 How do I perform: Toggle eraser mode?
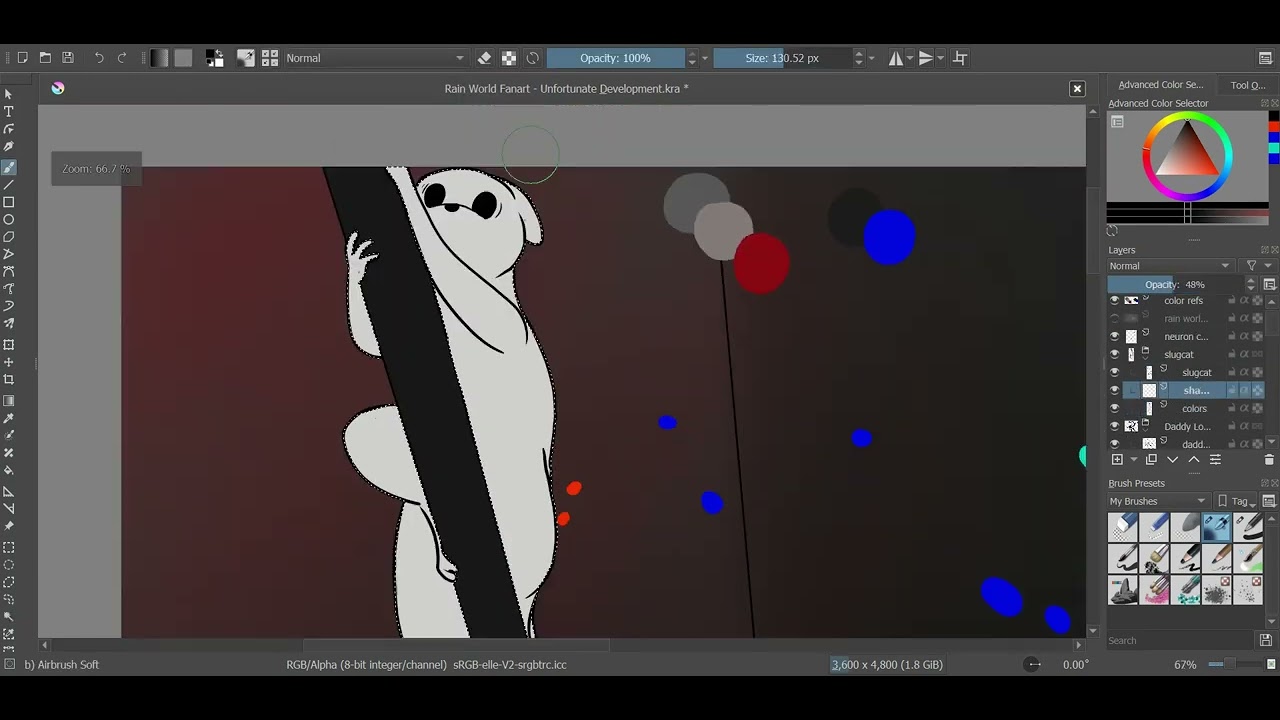(x=484, y=58)
